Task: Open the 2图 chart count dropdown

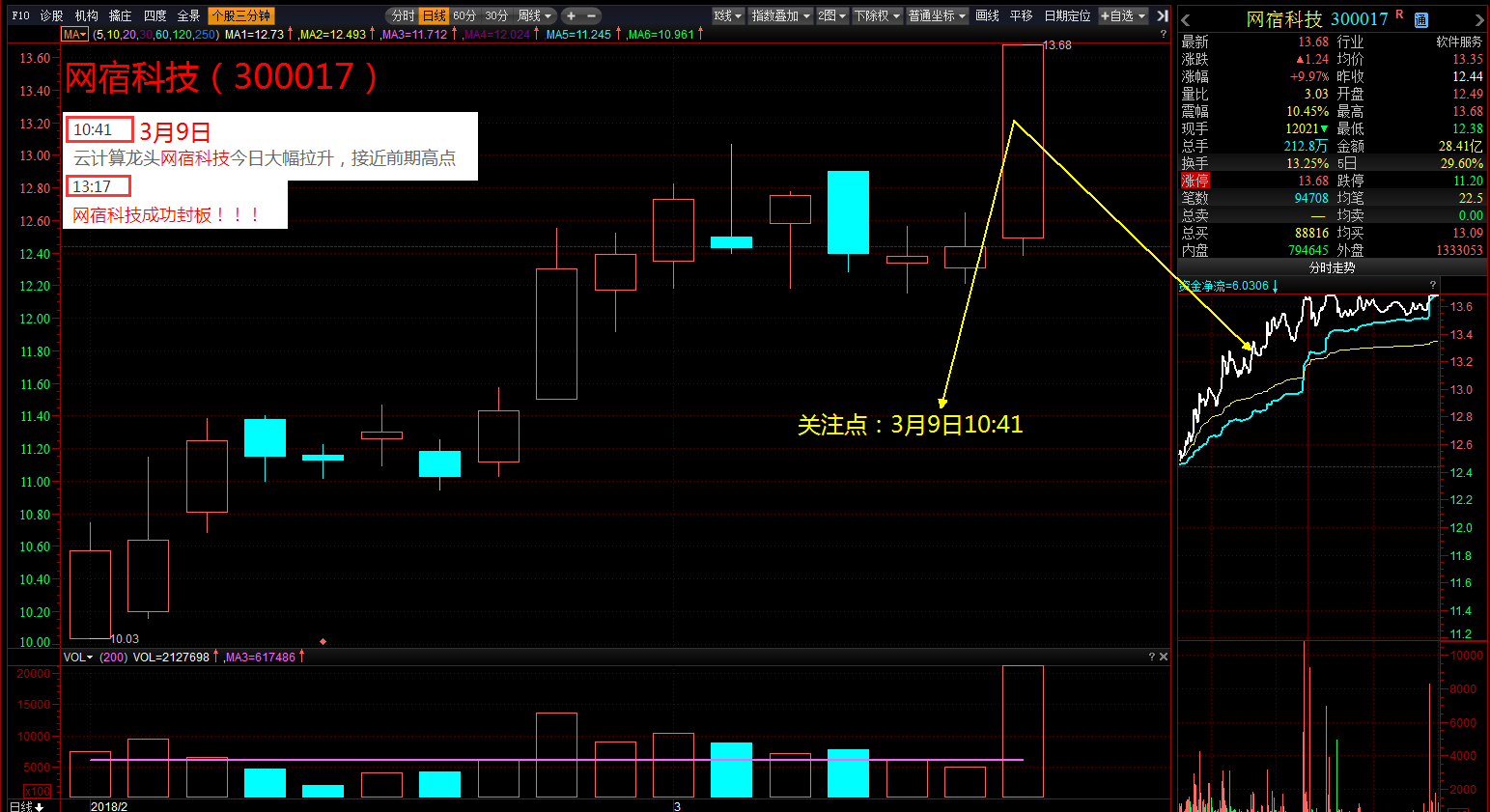Action: (831, 15)
